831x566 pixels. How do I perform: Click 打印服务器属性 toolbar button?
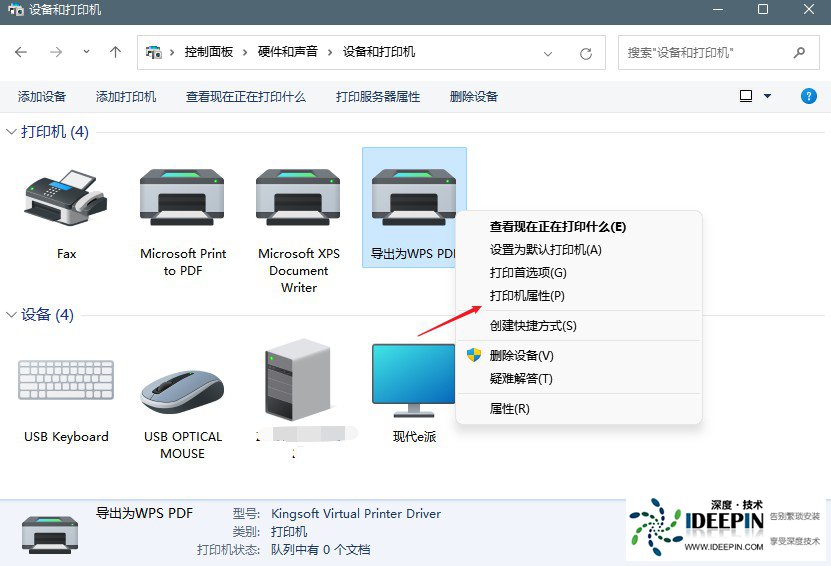(x=378, y=96)
